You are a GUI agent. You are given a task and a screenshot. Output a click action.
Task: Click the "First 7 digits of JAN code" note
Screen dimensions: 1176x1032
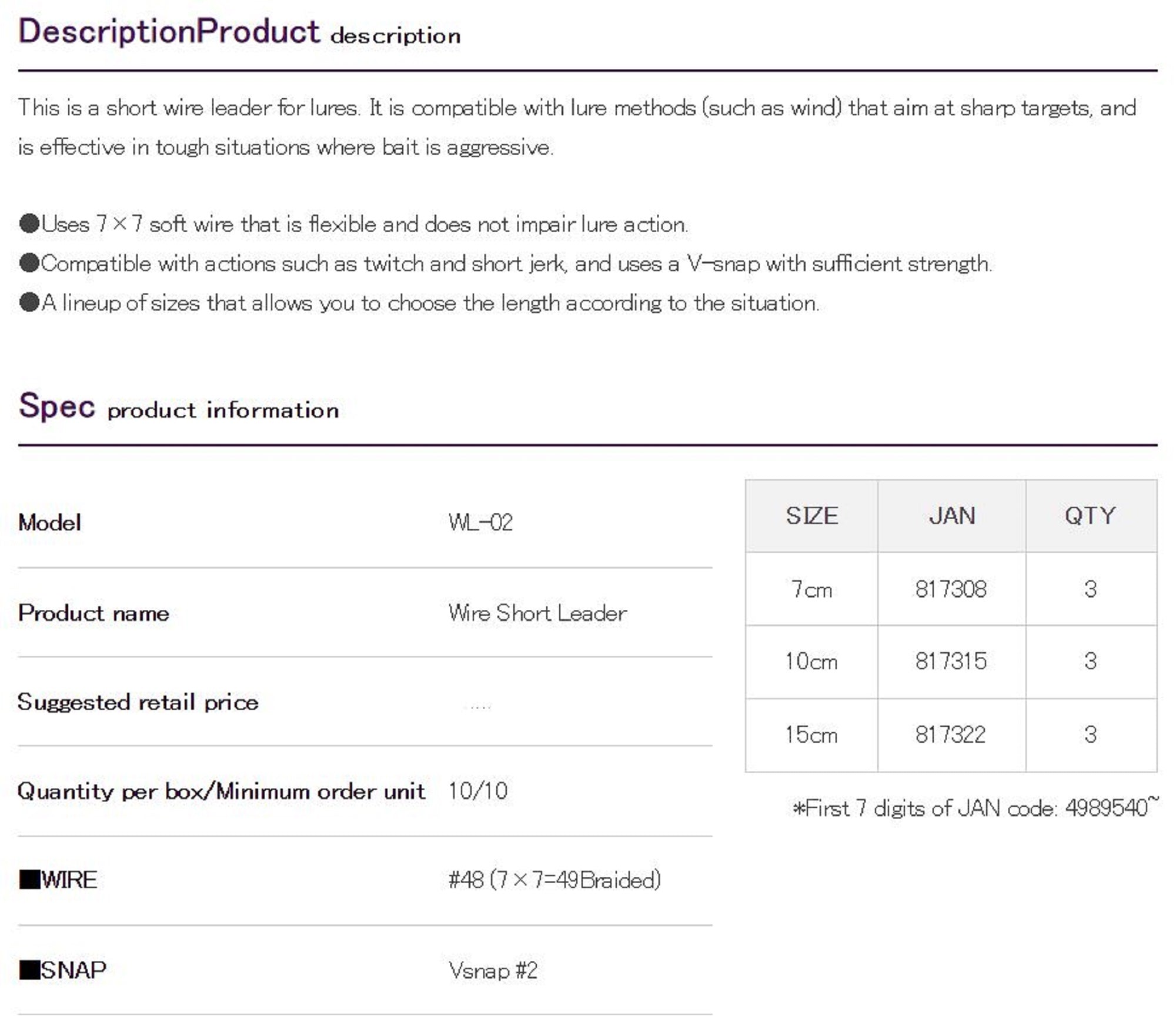tap(975, 809)
